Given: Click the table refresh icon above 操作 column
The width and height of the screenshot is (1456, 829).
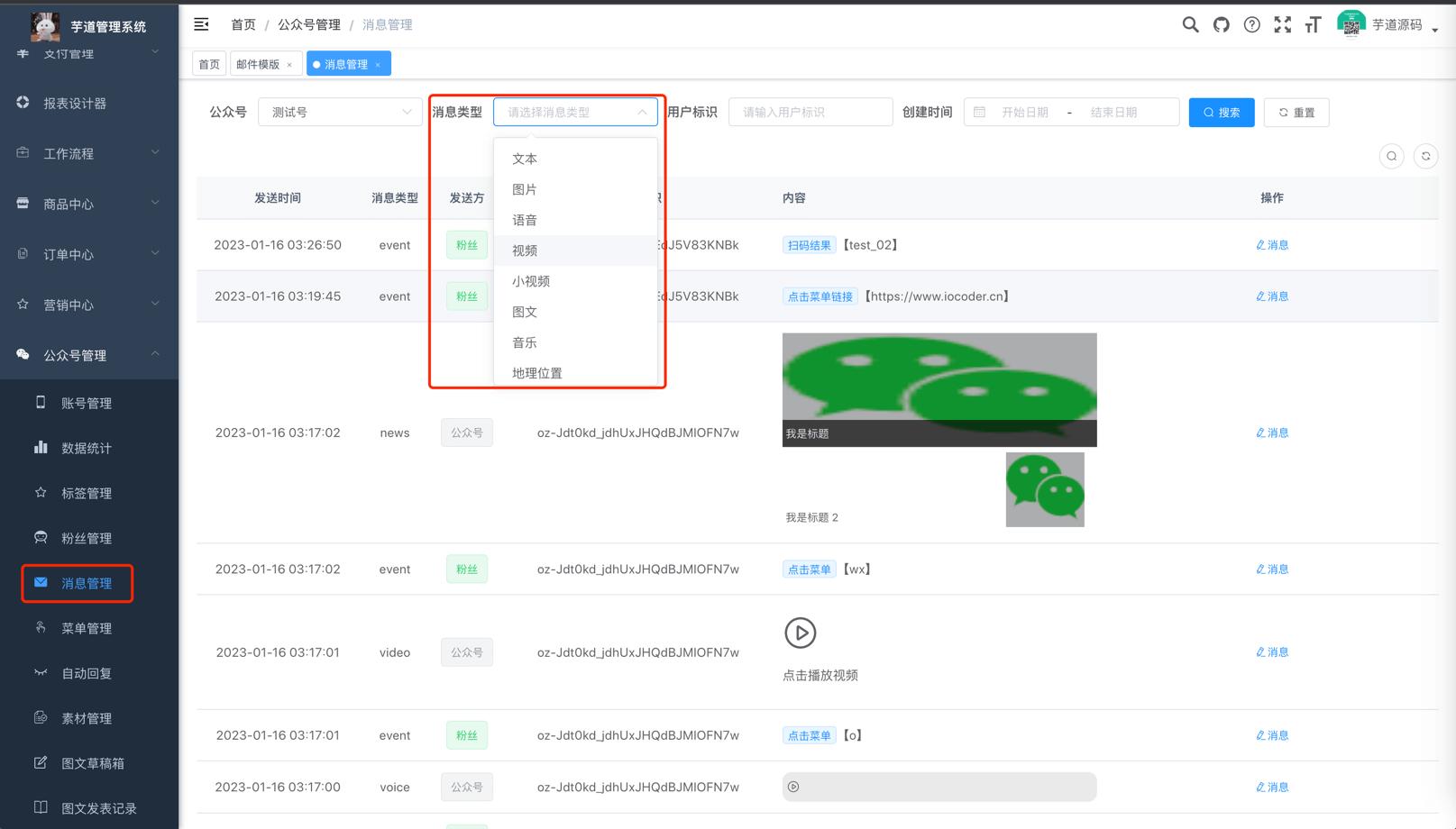Looking at the screenshot, I should pos(1425,156).
